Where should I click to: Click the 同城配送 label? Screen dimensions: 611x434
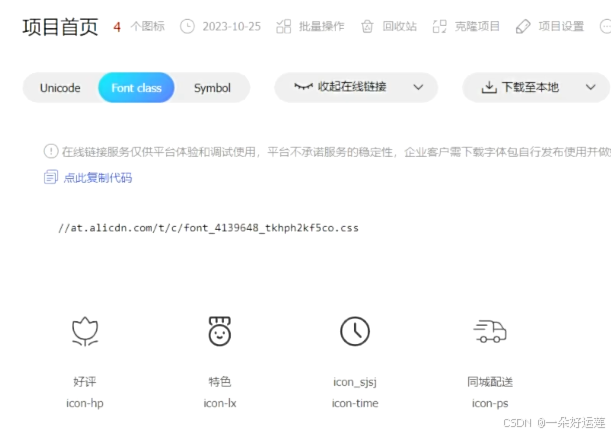(490, 381)
